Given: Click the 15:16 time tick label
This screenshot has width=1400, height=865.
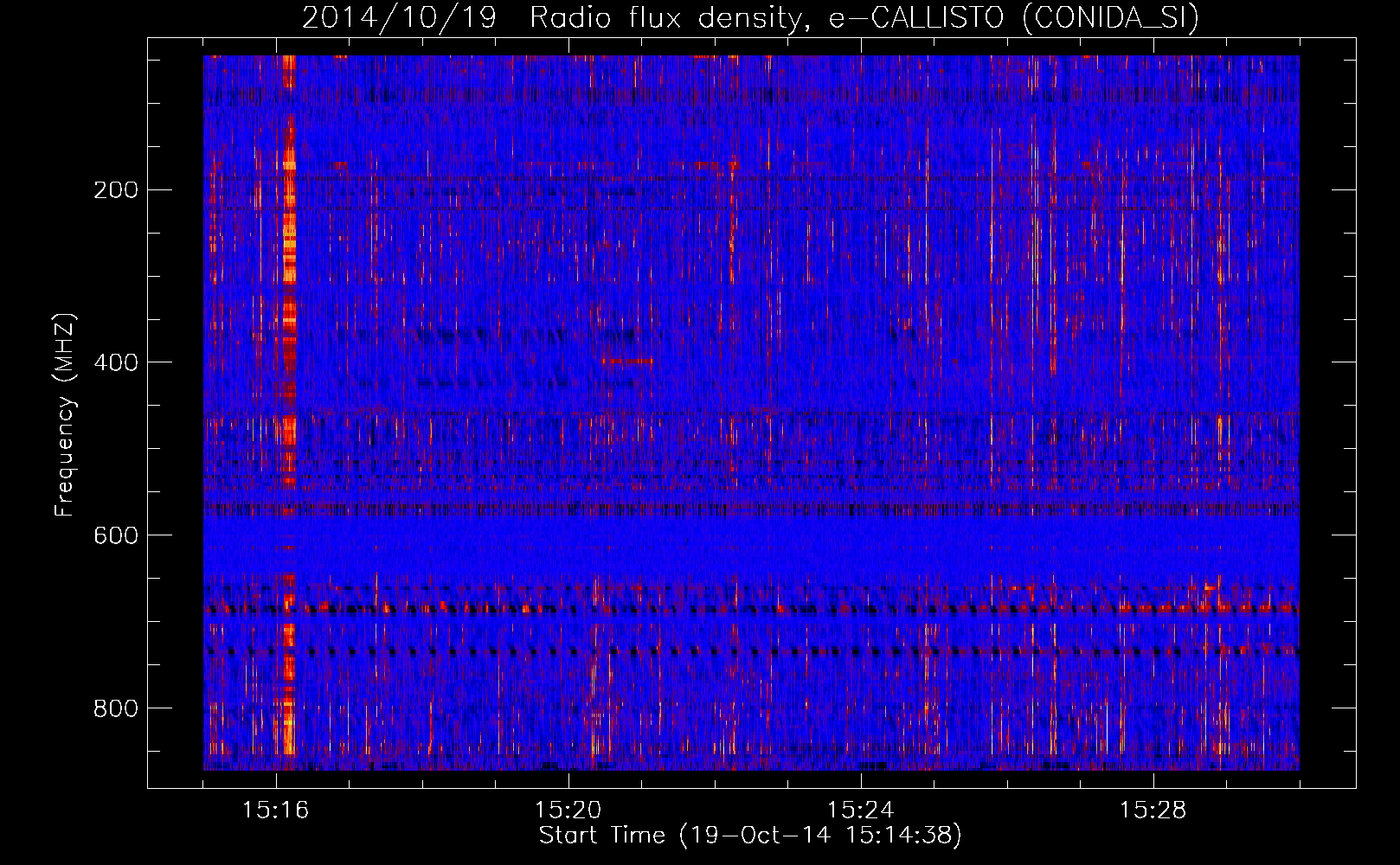Looking at the screenshot, I should pos(276,811).
